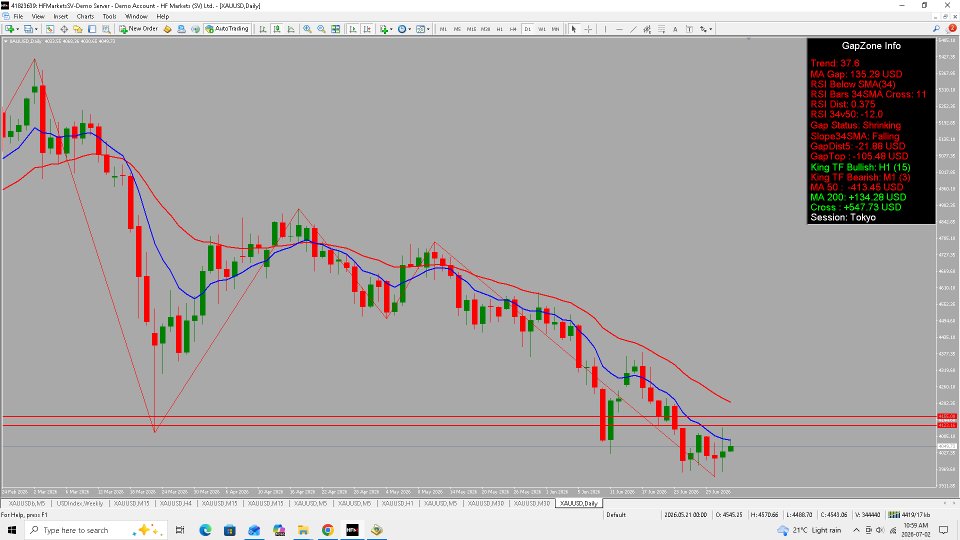Select the text label tool
Screen dimensions: 960x540
[689, 29]
